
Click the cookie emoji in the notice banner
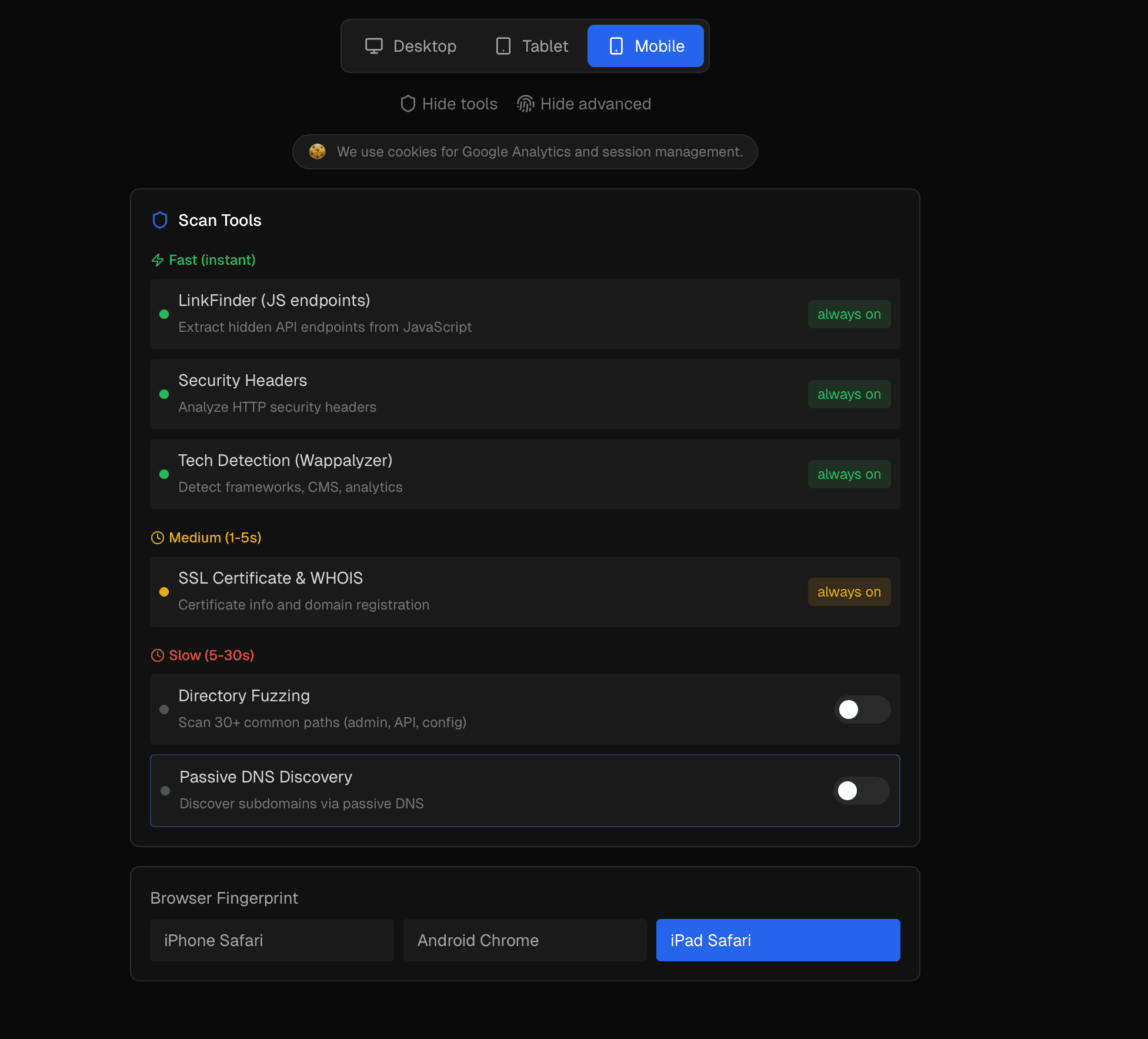click(x=318, y=151)
